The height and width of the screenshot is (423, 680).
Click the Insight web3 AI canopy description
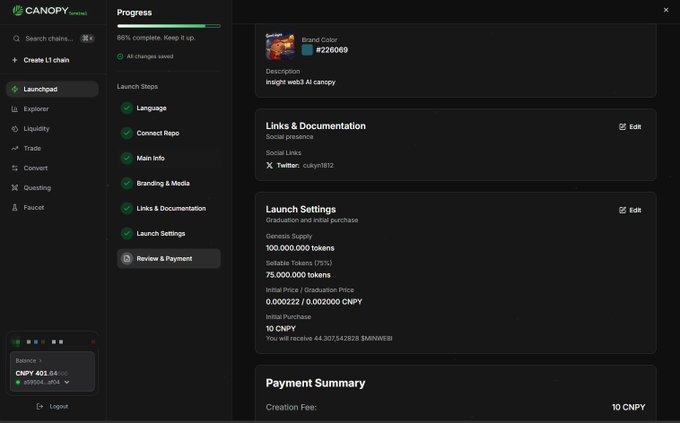[301, 82]
